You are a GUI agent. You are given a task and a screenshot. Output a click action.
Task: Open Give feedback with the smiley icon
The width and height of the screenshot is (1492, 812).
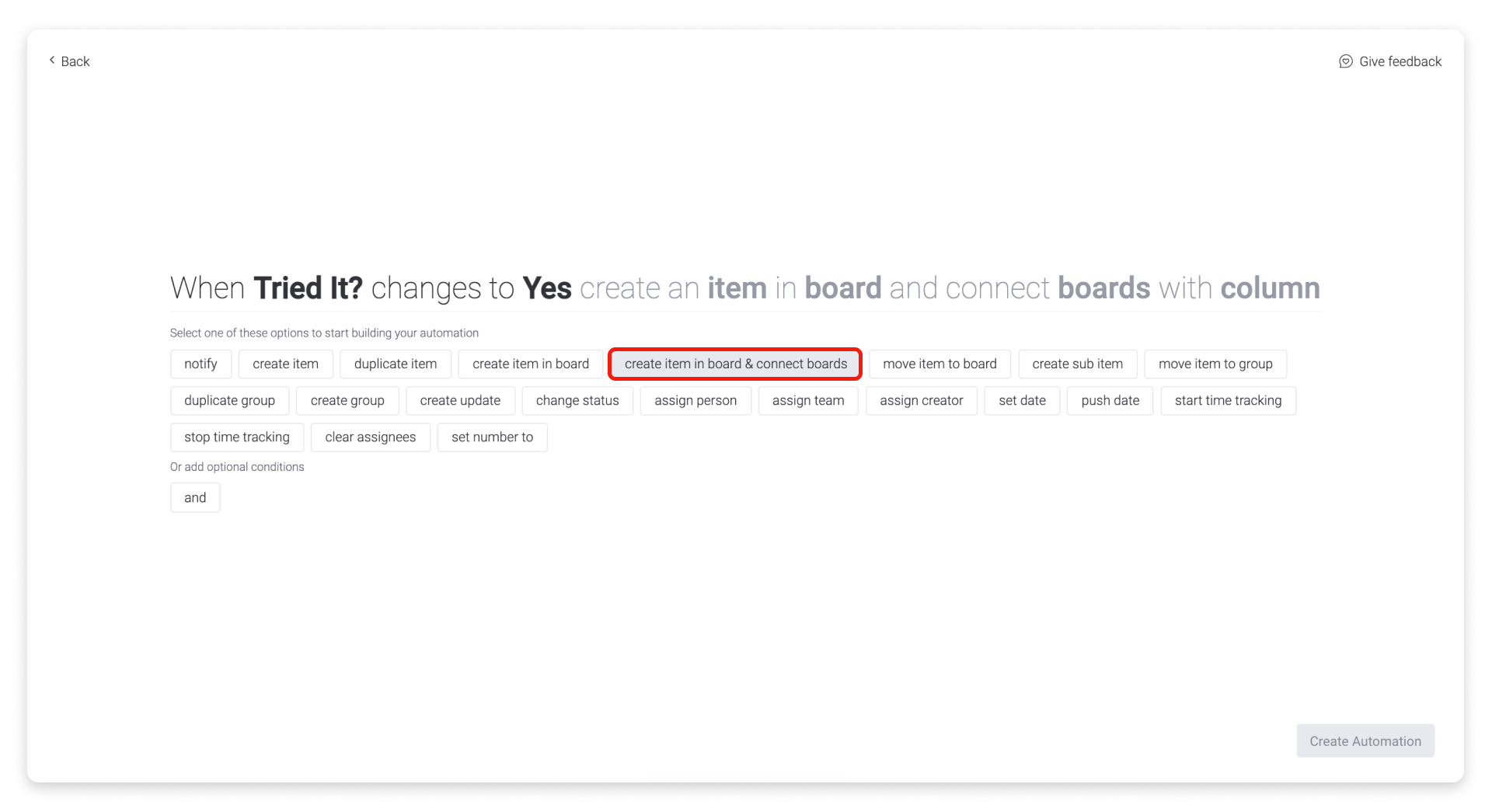1390,61
